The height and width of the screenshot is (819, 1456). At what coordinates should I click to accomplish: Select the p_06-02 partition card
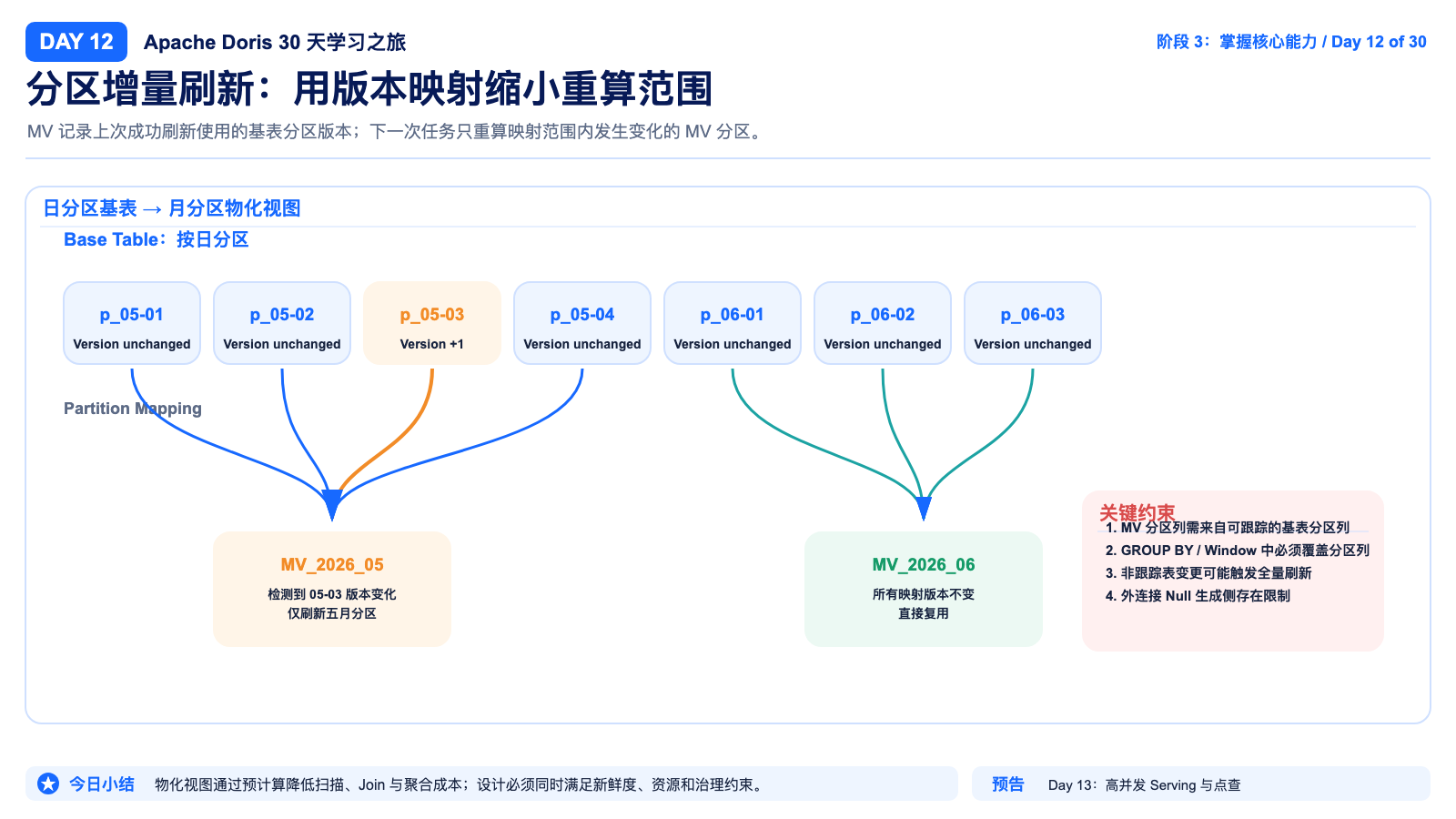pyautogui.click(x=883, y=323)
